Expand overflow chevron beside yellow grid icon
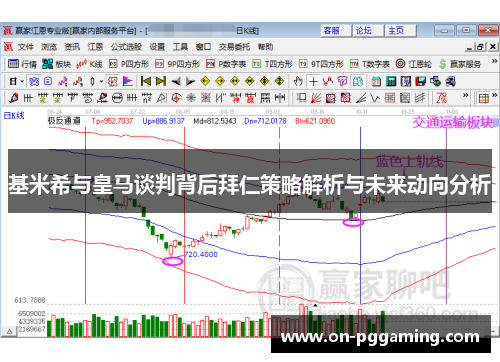 click(x=494, y=95)
